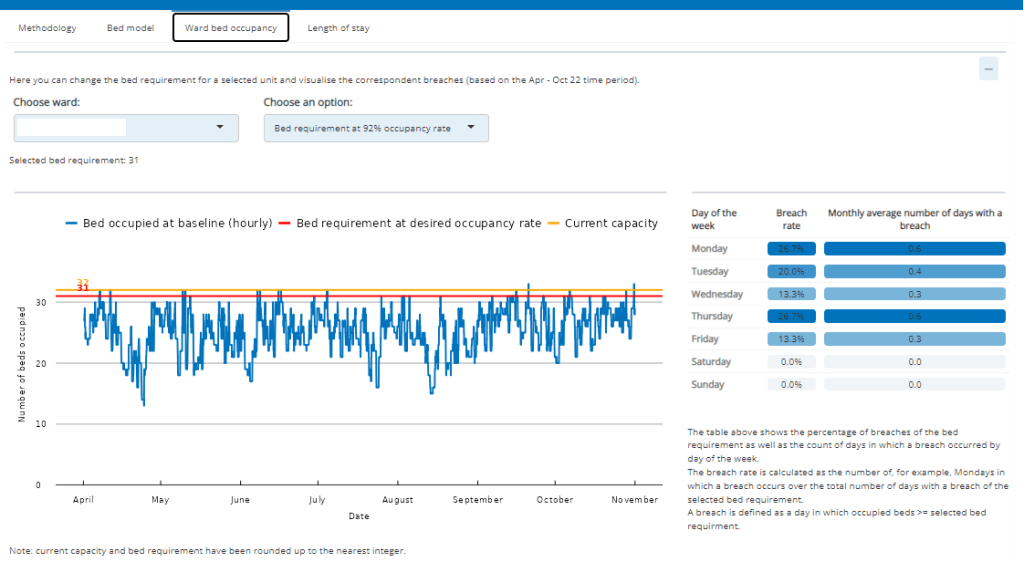Viewport: 1024px width, 562px height.
Task: Switch to the Bed model tab
Action: (x=130, y=28)
